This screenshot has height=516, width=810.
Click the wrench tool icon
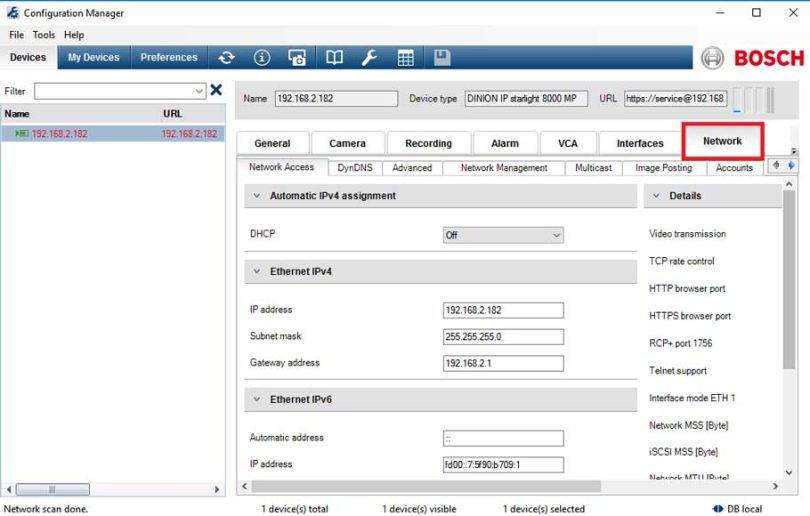[x=369, y=58]
